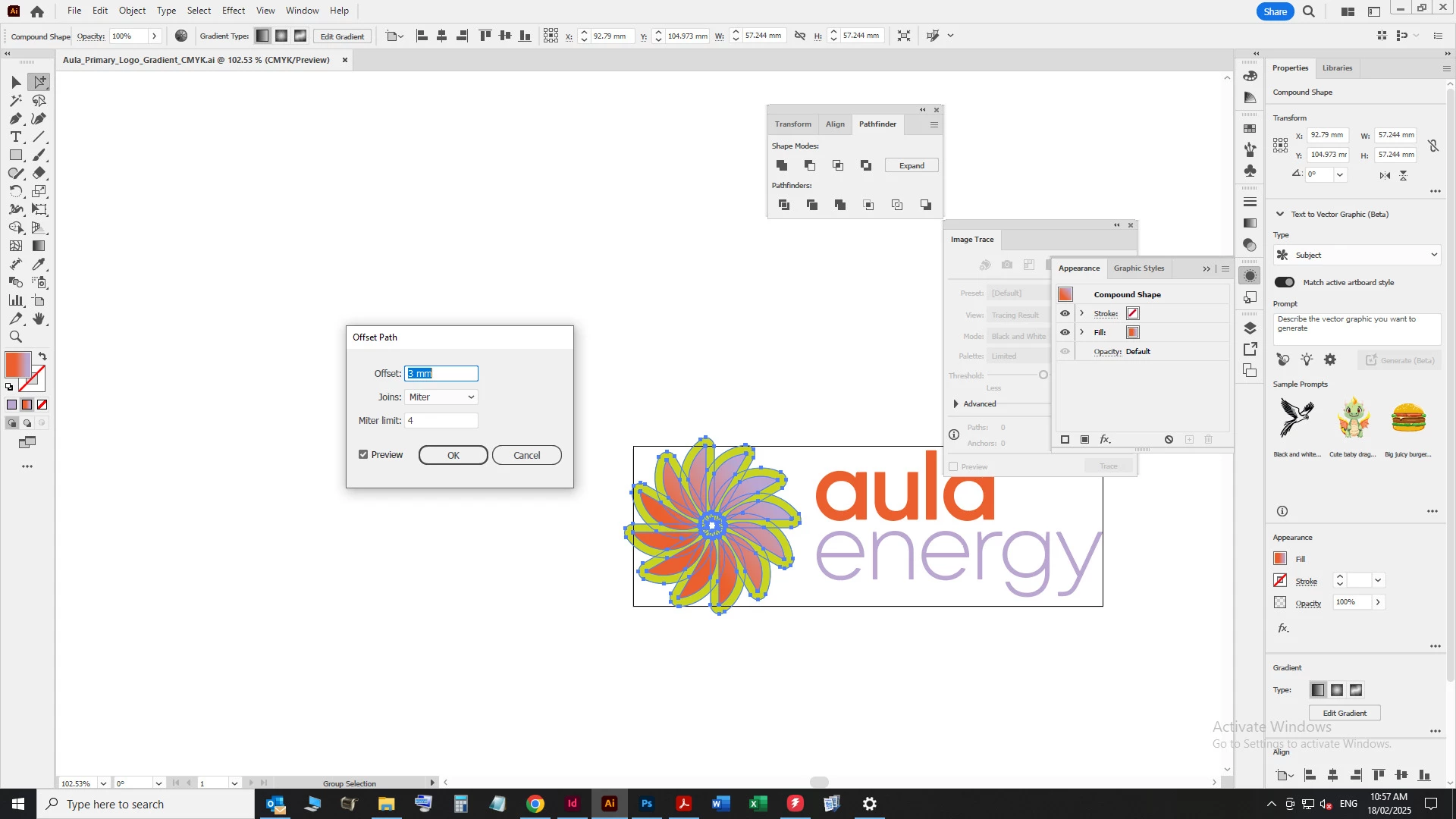This screenshot has height=819, width=1456.
Task: Select the Eyedropper tool
Action: 39,265
